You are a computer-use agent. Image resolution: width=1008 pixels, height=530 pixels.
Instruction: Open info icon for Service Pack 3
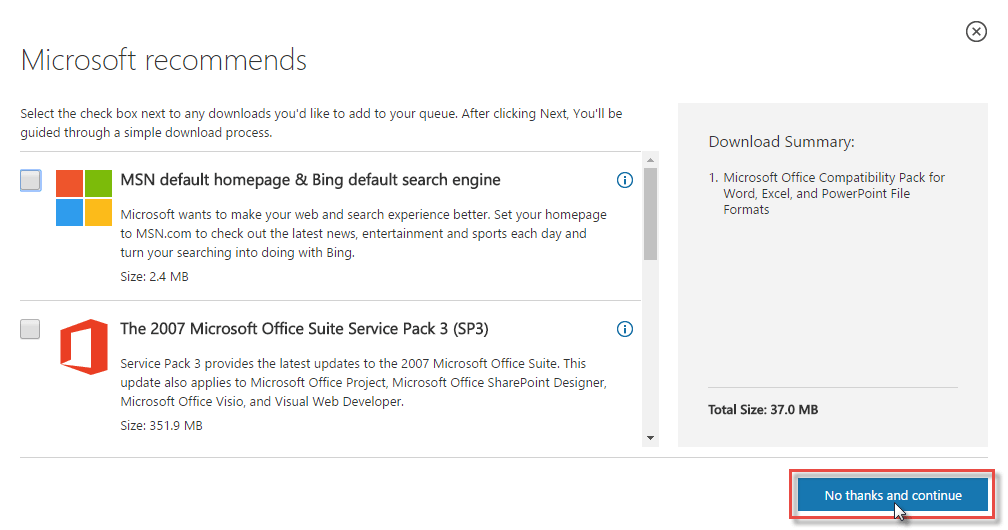[x=624, y=329]
